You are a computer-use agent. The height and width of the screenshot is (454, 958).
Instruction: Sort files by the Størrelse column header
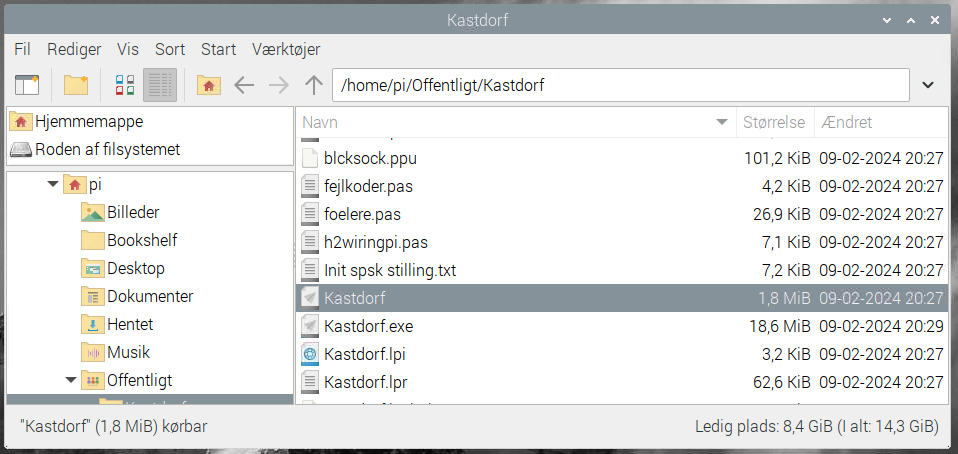[x=773, y=122]
